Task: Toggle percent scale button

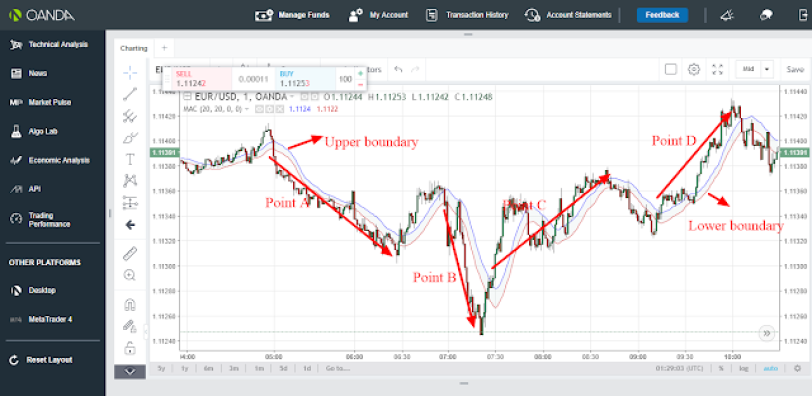Action: (721, 368)
